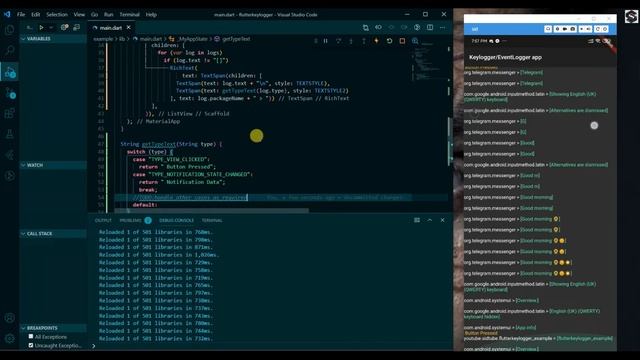
Task: Open the Run menu
Action: pos(109,14)
